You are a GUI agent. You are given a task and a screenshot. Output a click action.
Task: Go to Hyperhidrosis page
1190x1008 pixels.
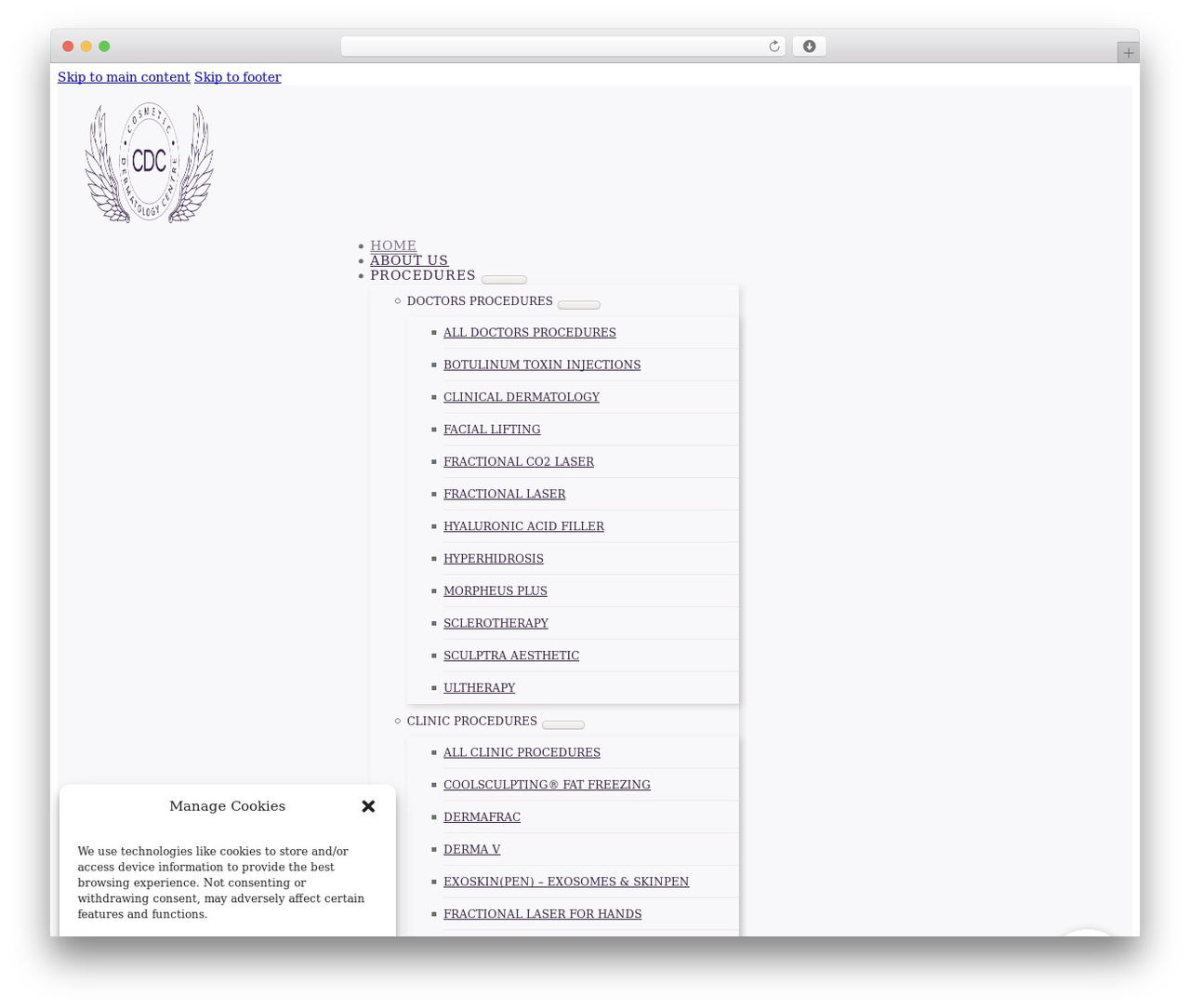click(x=494, y=559)
